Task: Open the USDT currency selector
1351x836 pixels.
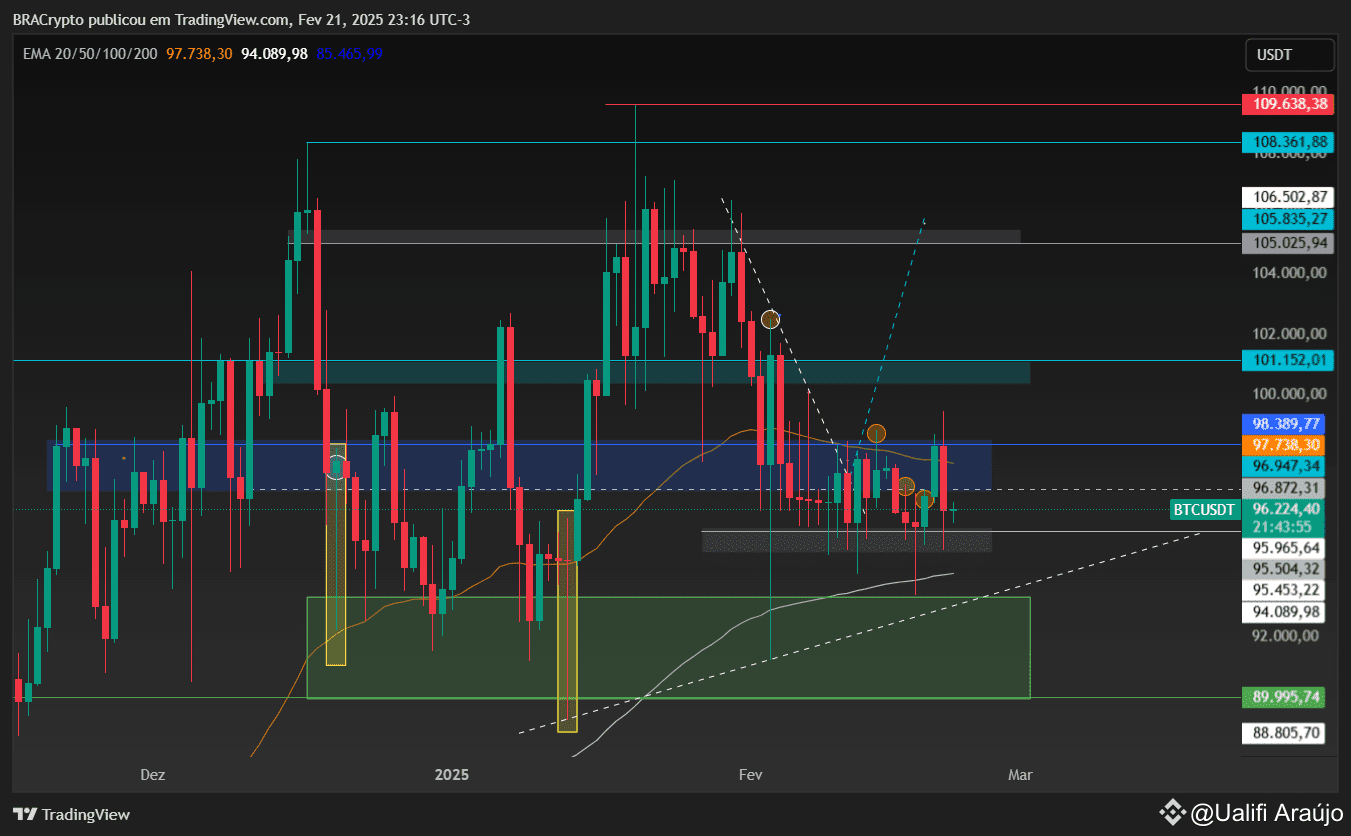Action: coord(1290,55)
